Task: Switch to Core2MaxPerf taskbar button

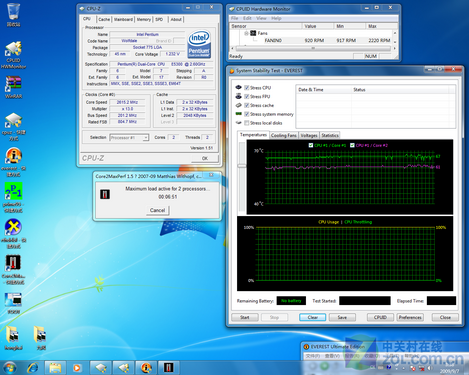Action: [x=169, y=368]
